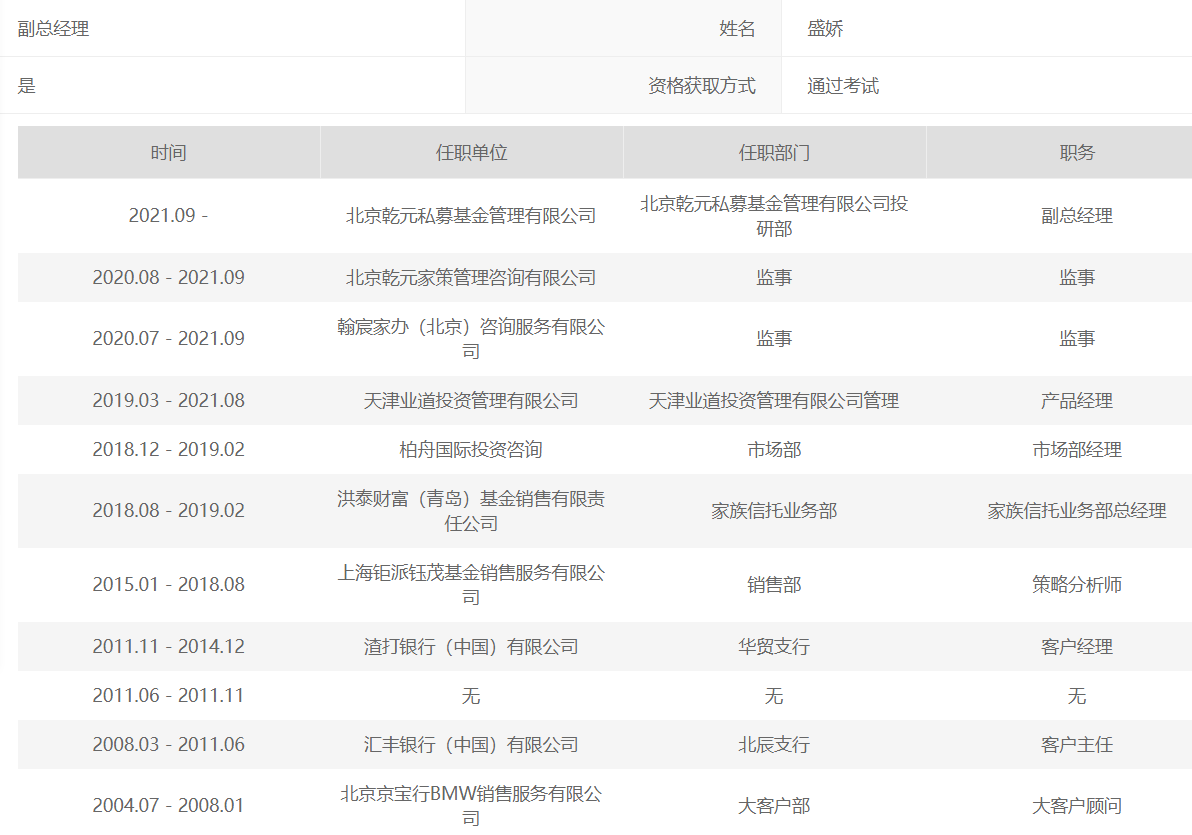Click '柏舟国际投资咨询'
This screenshot has width=1192, height=835.
(471, 449)
